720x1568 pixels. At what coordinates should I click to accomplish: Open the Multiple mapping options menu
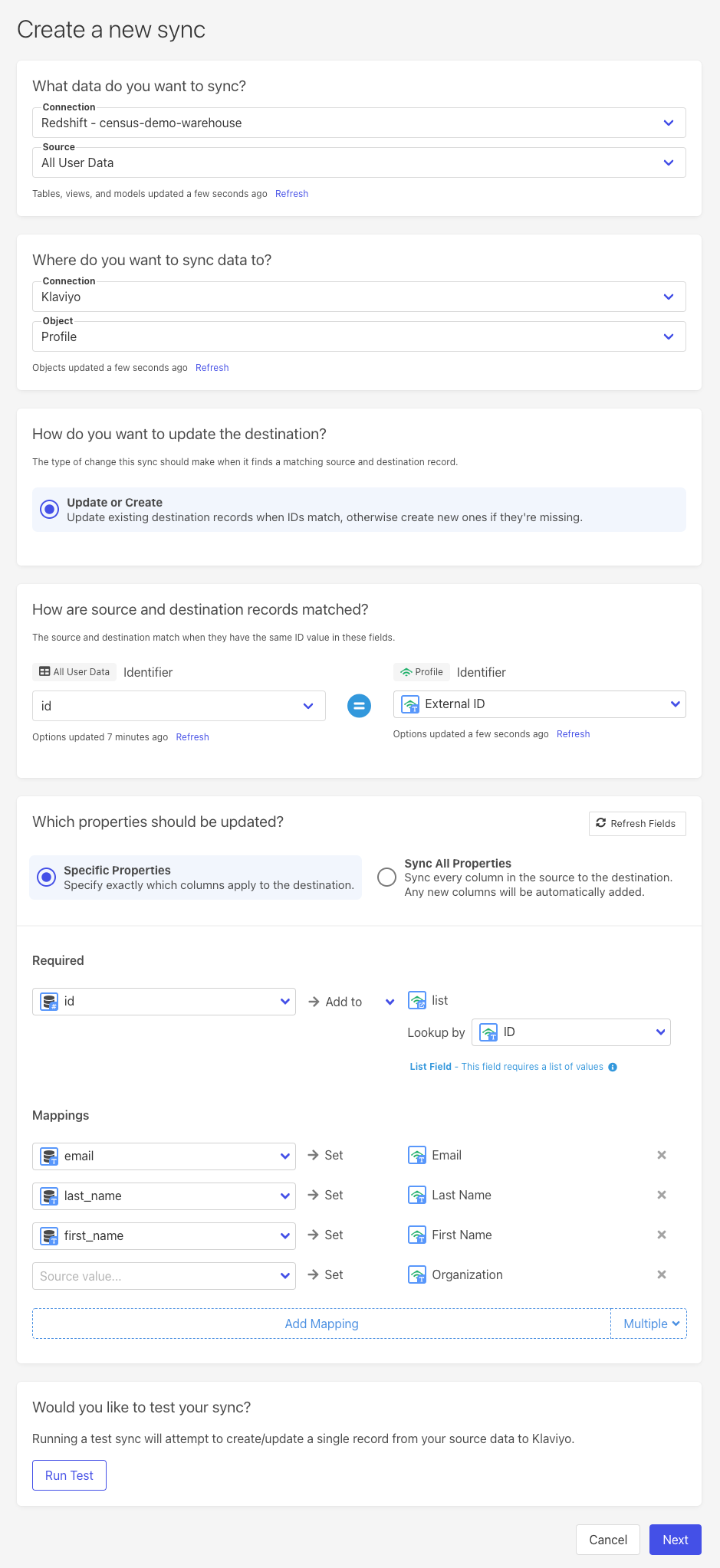pyautogui.click(x=649, y=1324)
